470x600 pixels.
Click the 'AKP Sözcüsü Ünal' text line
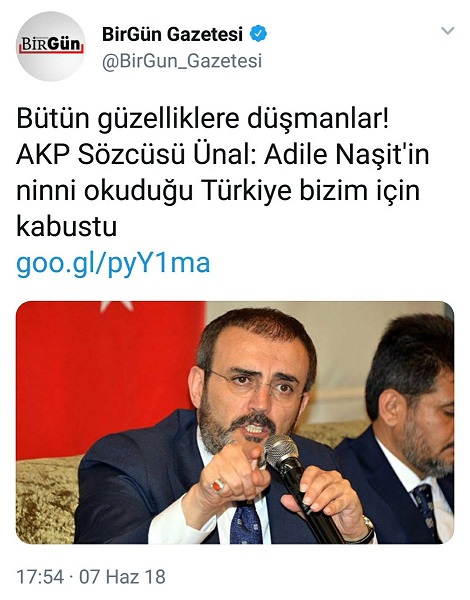(x=134, y=155)
